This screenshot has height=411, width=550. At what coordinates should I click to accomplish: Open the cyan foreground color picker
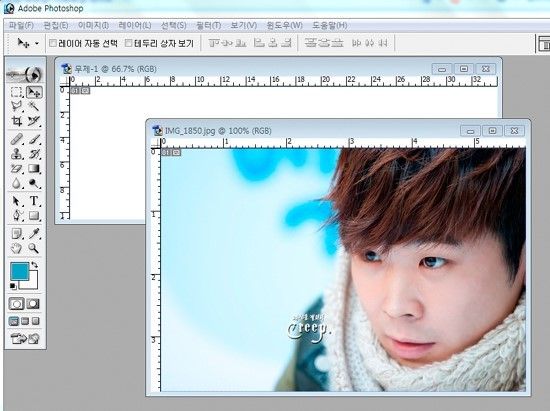pyautogui.click(x=20, y=271)
